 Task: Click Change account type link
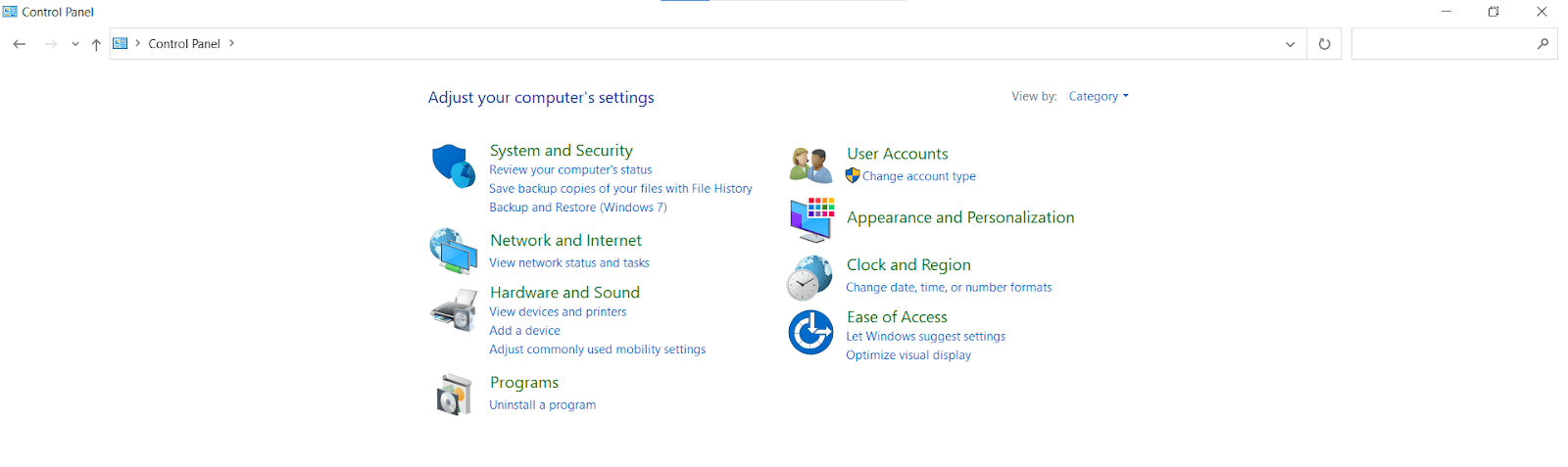pyautogui.click(x=918, y=176)
